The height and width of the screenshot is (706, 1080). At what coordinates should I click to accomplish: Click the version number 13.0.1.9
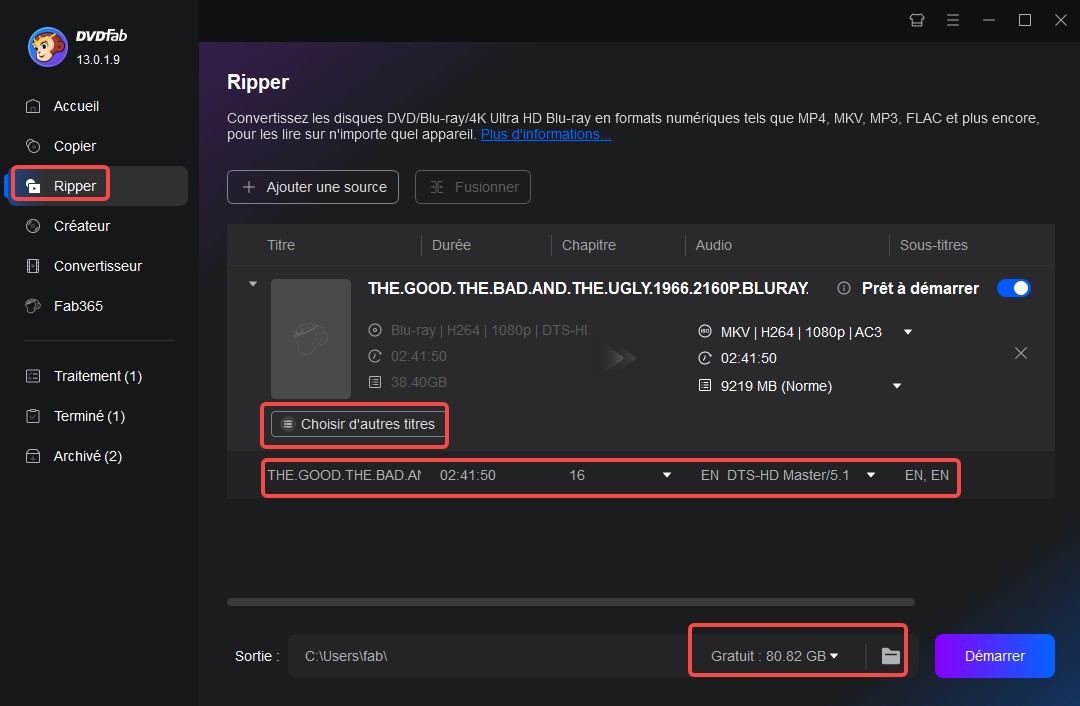(x=98, y=60)
